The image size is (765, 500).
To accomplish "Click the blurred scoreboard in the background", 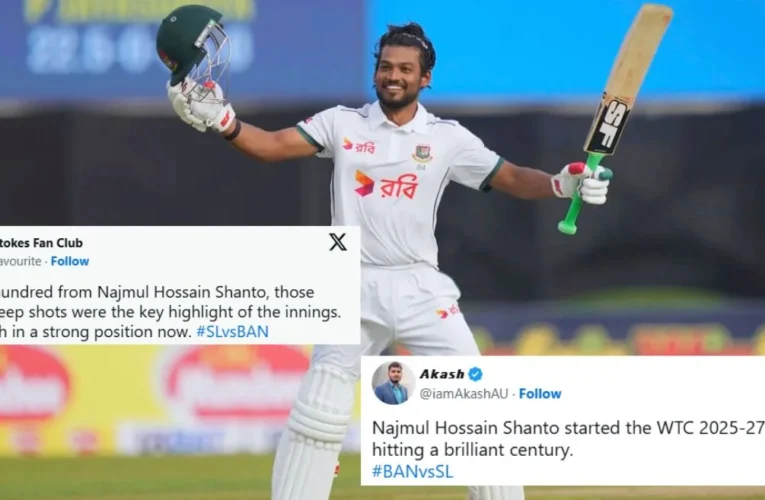I will pyautogui.click(x=141, y=44).
